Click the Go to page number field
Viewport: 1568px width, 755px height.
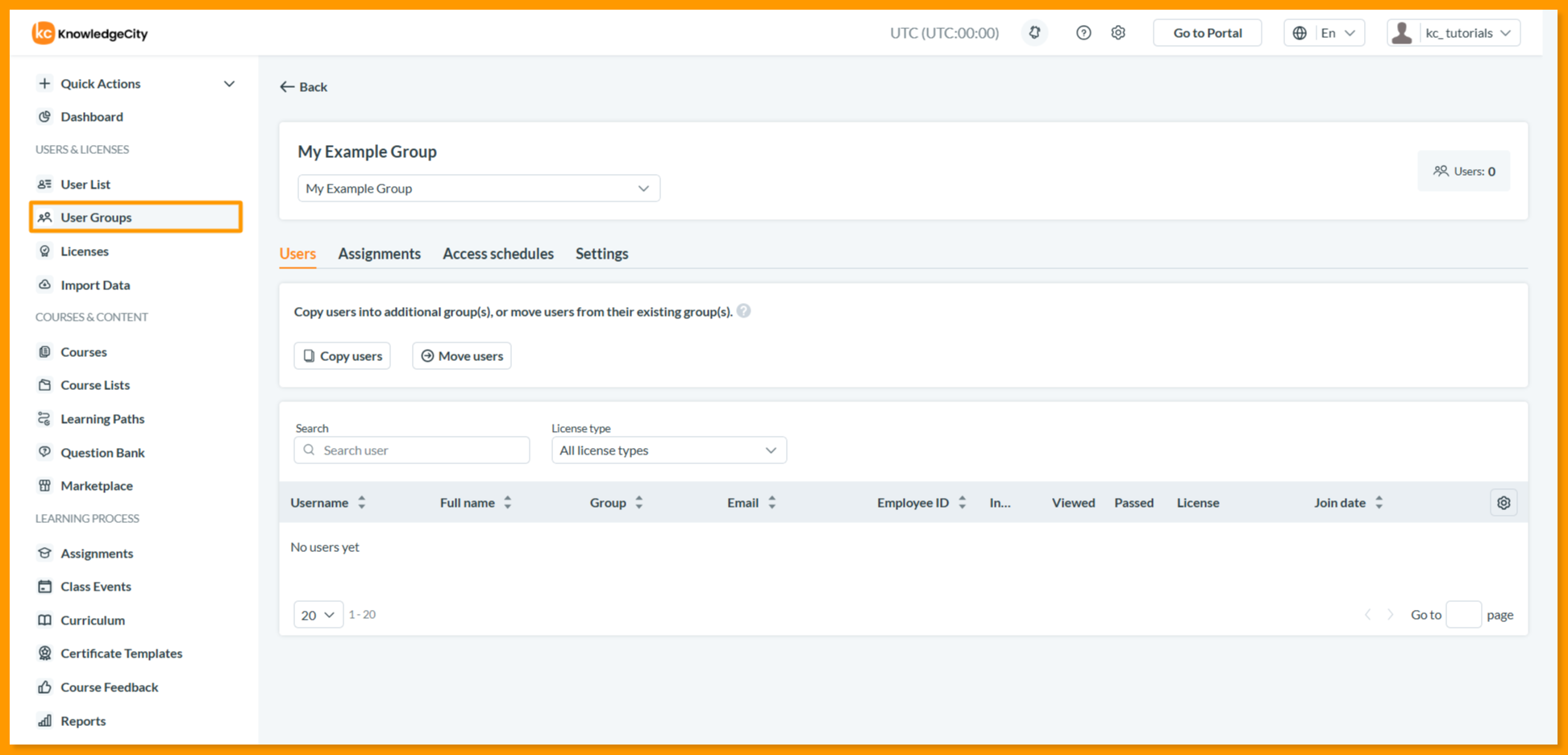click(x=1463, y=615)
